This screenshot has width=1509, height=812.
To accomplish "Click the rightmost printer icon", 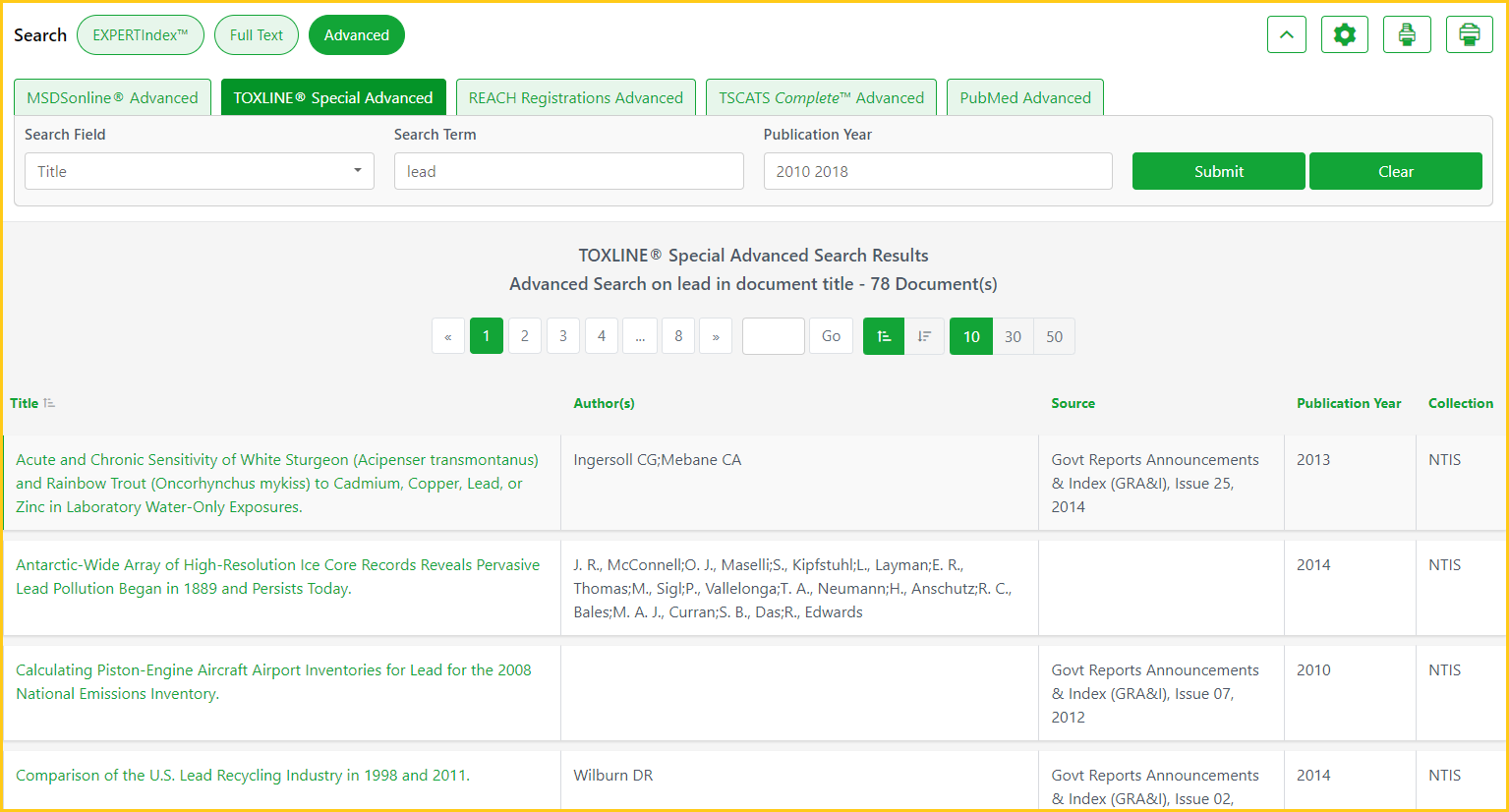I will [x=1469, y=35].
